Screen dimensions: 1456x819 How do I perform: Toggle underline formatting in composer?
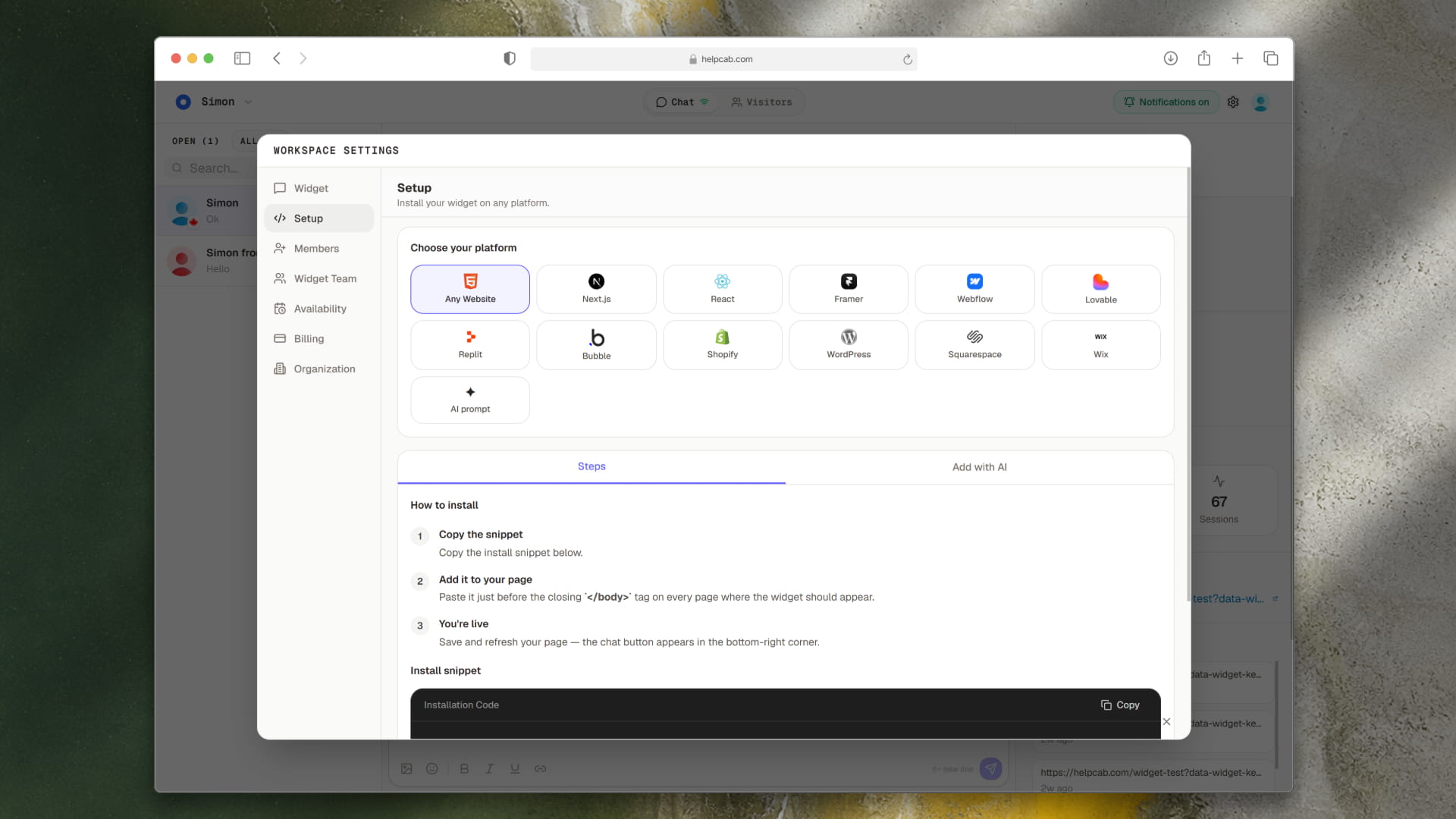click(515, 768)
